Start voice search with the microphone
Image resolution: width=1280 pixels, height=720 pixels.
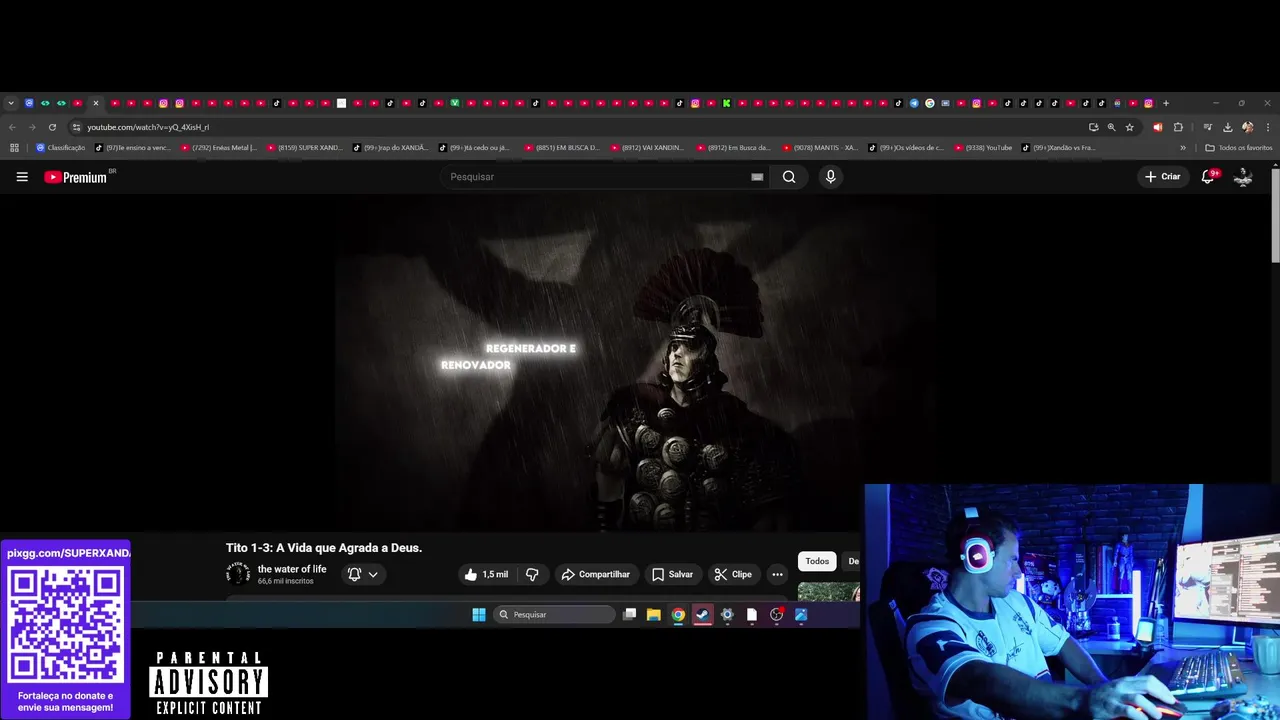(x=830, y=177)
